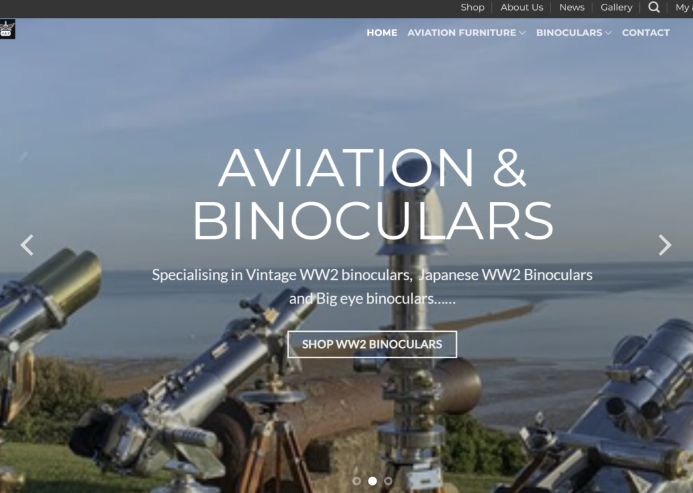Expand the Aviation Furniture chevron

click(522, 33)
